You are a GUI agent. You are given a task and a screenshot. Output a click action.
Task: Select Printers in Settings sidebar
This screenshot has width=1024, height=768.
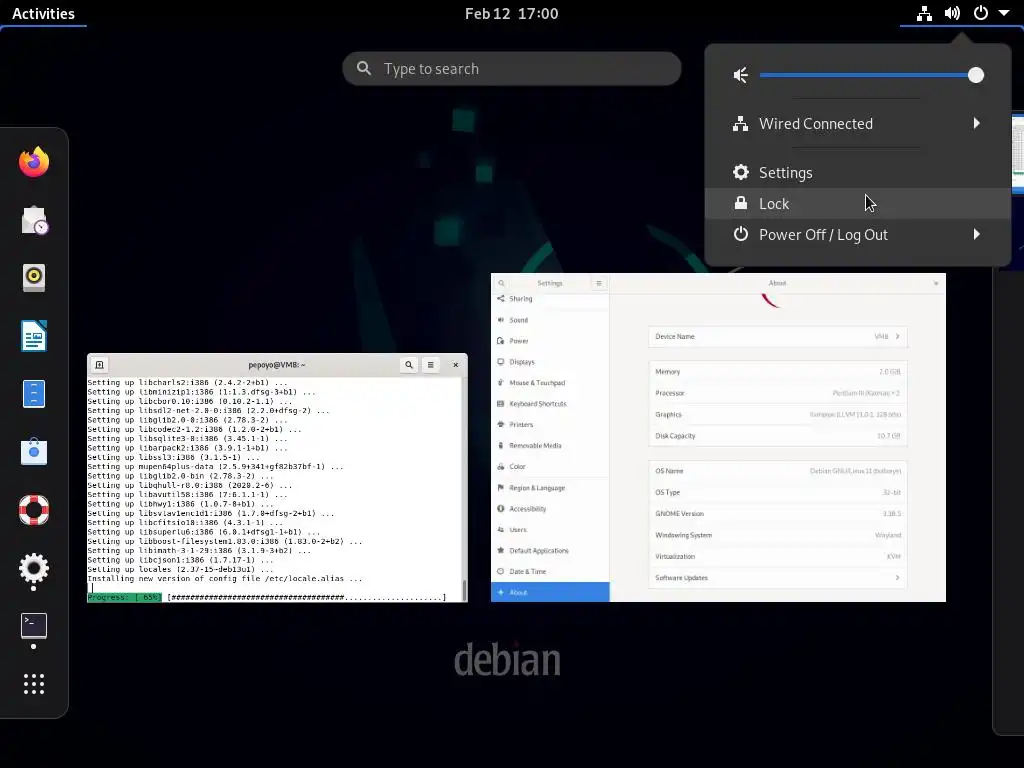point(550,424)
